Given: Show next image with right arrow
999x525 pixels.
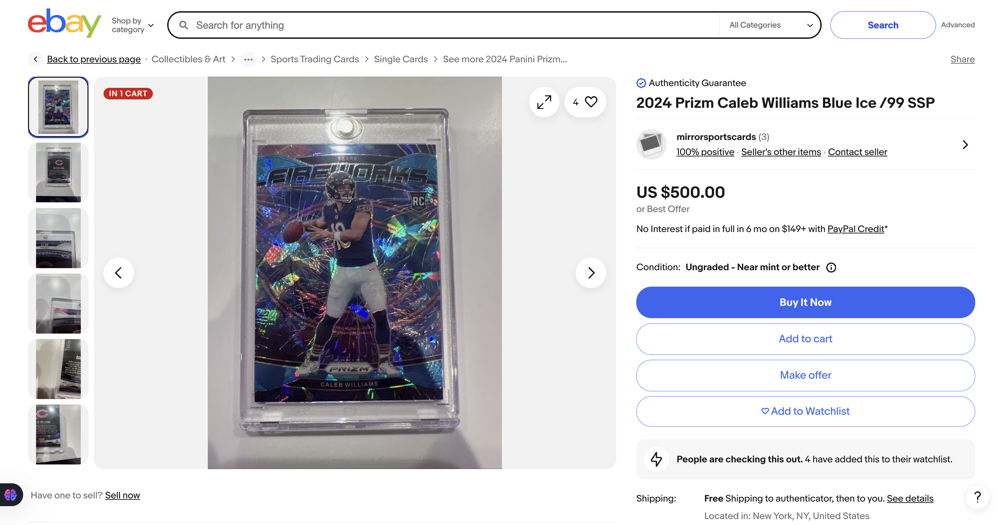Looking at the screenshot, I should 591,273.
